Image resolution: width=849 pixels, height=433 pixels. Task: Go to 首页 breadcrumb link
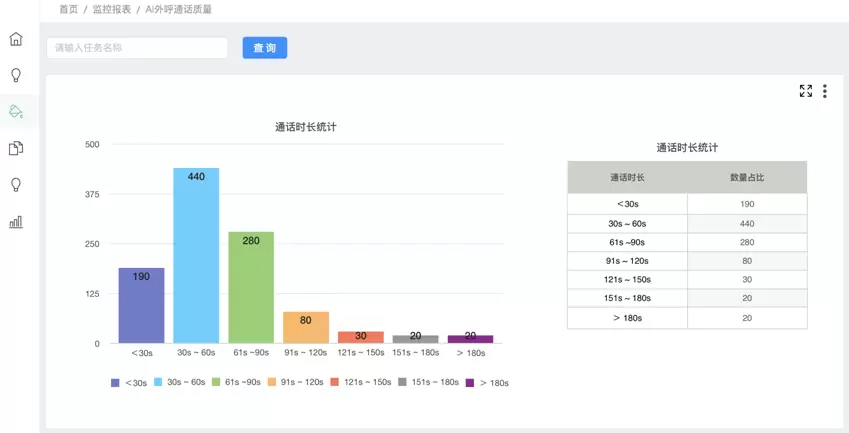click(68, 9)
